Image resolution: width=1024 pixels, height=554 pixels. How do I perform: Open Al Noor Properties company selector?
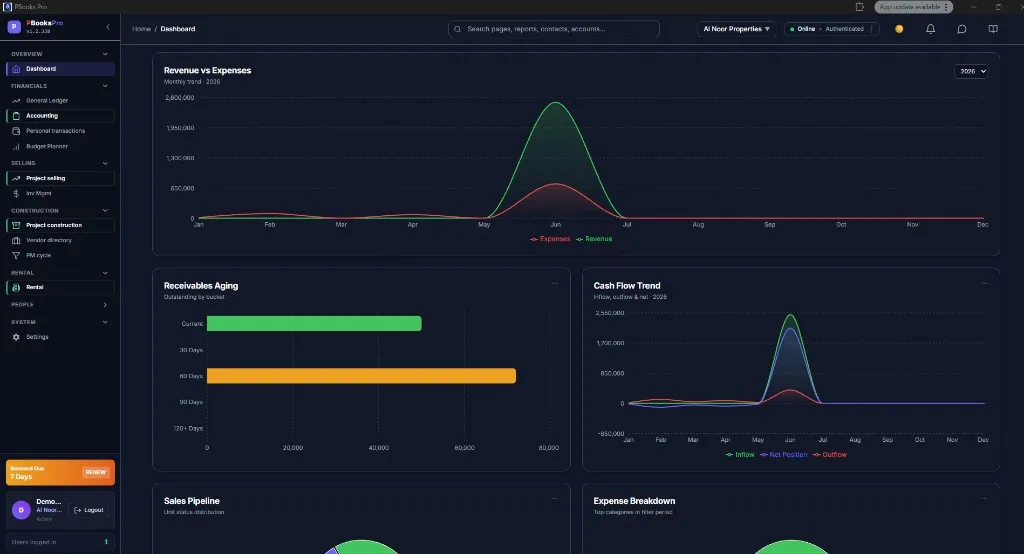[x=737, y=29]
